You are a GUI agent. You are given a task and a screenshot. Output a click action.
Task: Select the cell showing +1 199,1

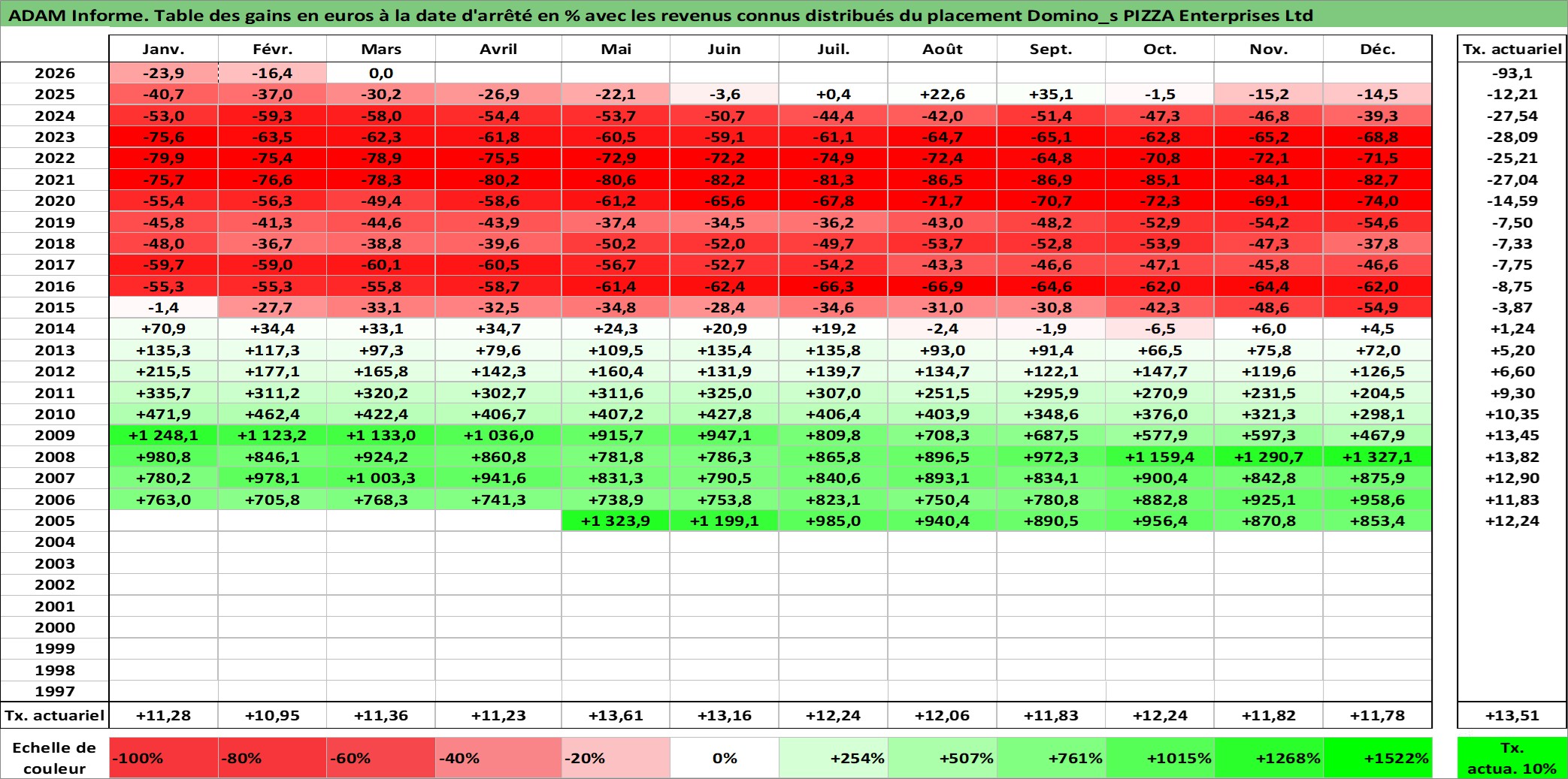pyautogui.click(x=725, y=521)
